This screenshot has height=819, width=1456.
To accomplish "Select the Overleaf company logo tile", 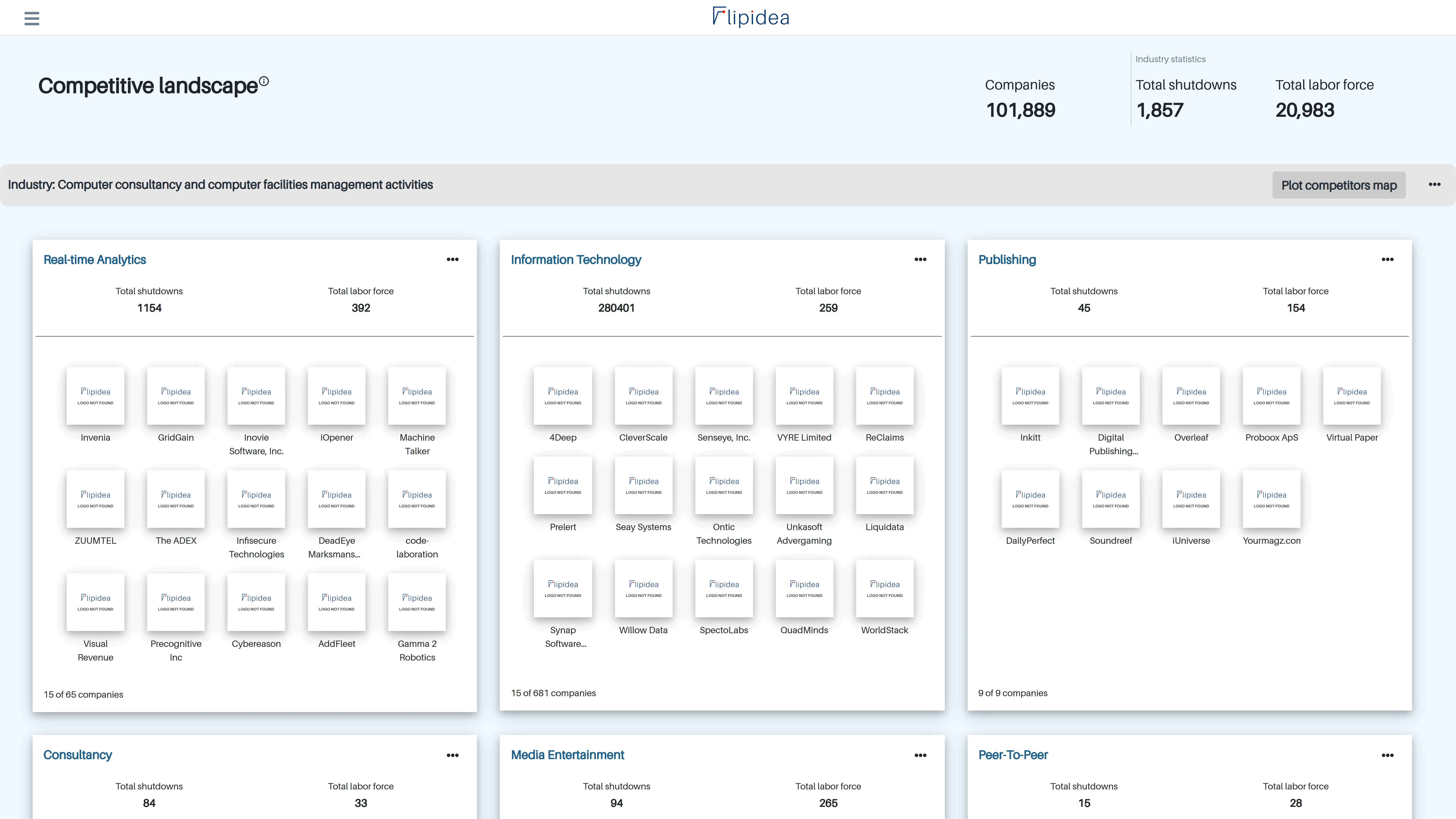I will click(x=1191, y=396).
